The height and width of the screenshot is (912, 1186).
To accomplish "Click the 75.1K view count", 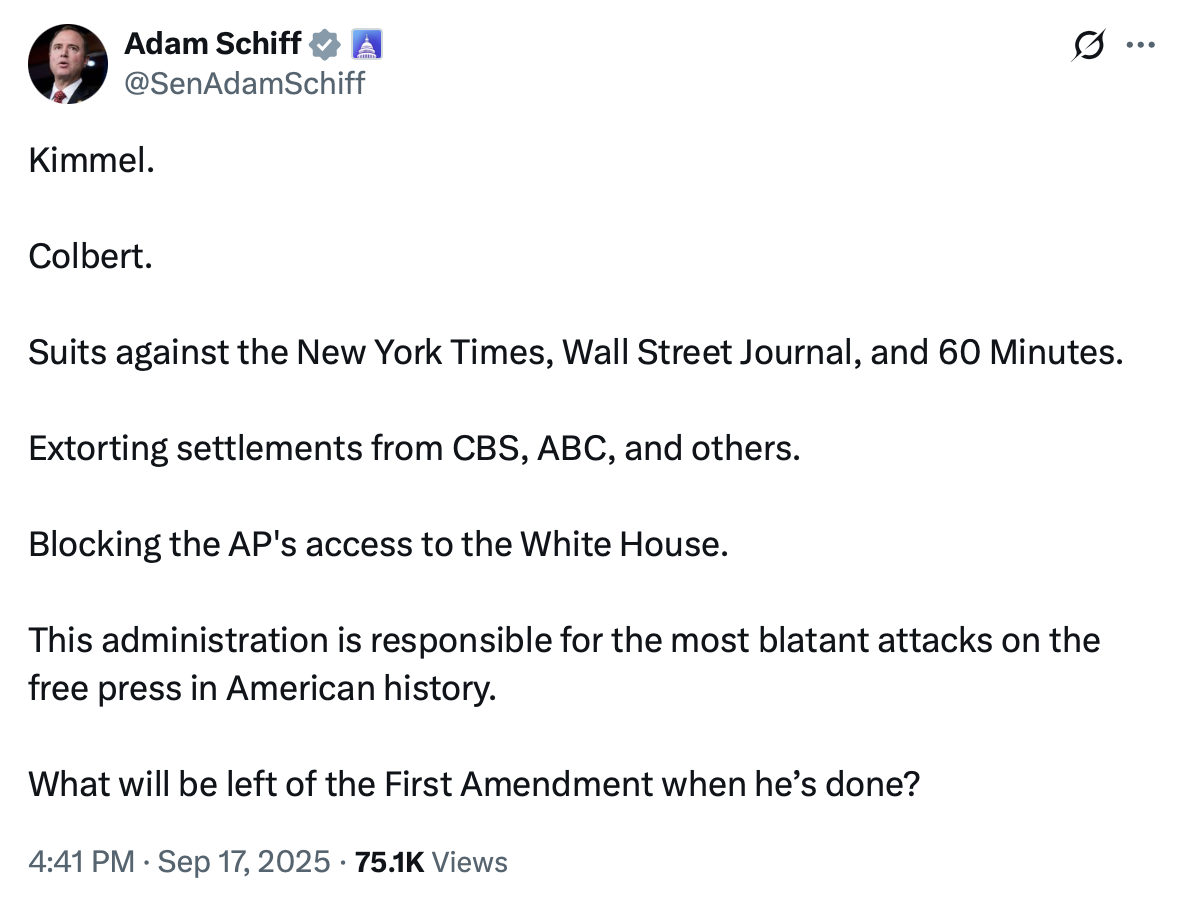I will point(389,861).
